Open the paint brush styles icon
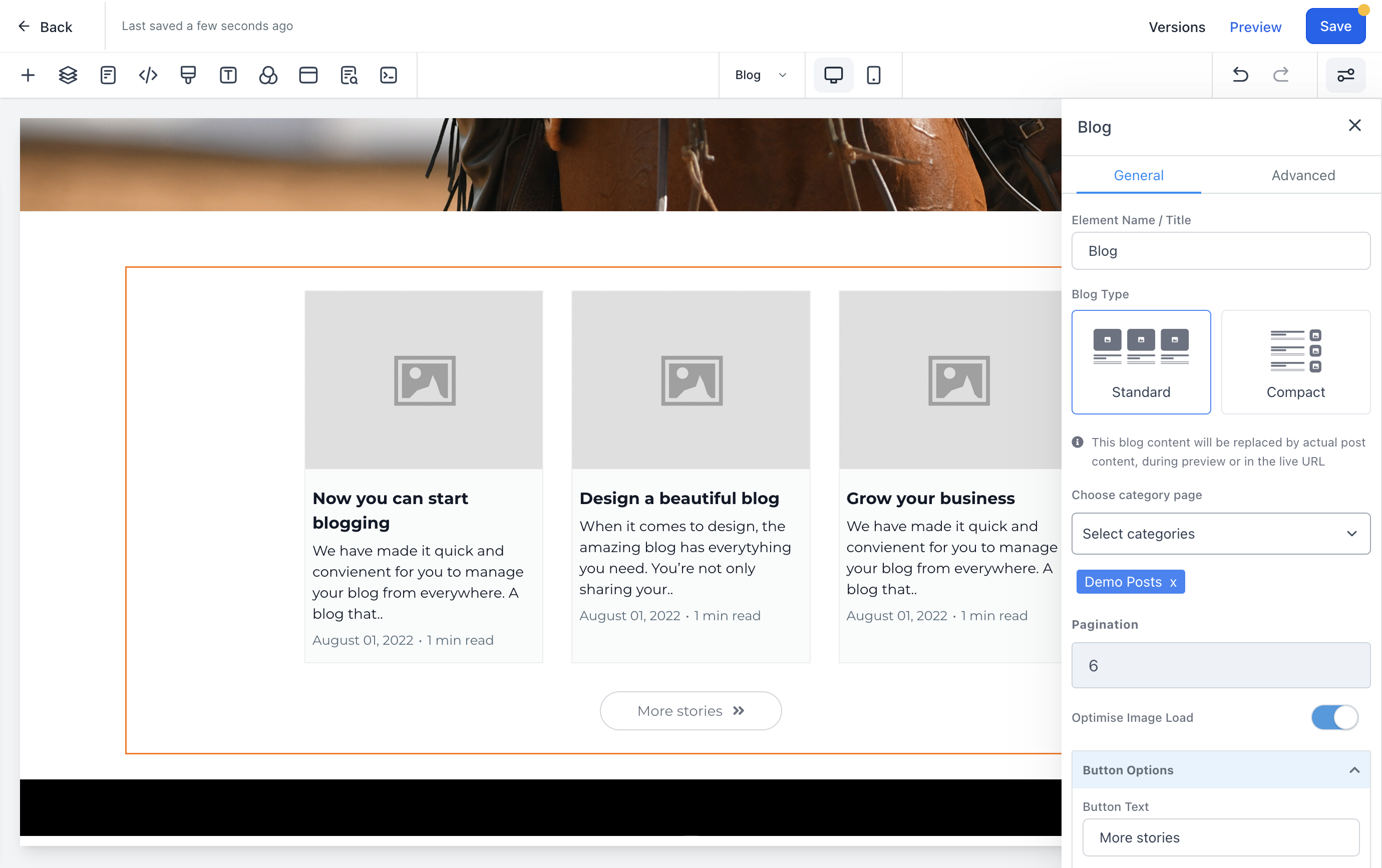1382x868 pixels. (188, 75)
